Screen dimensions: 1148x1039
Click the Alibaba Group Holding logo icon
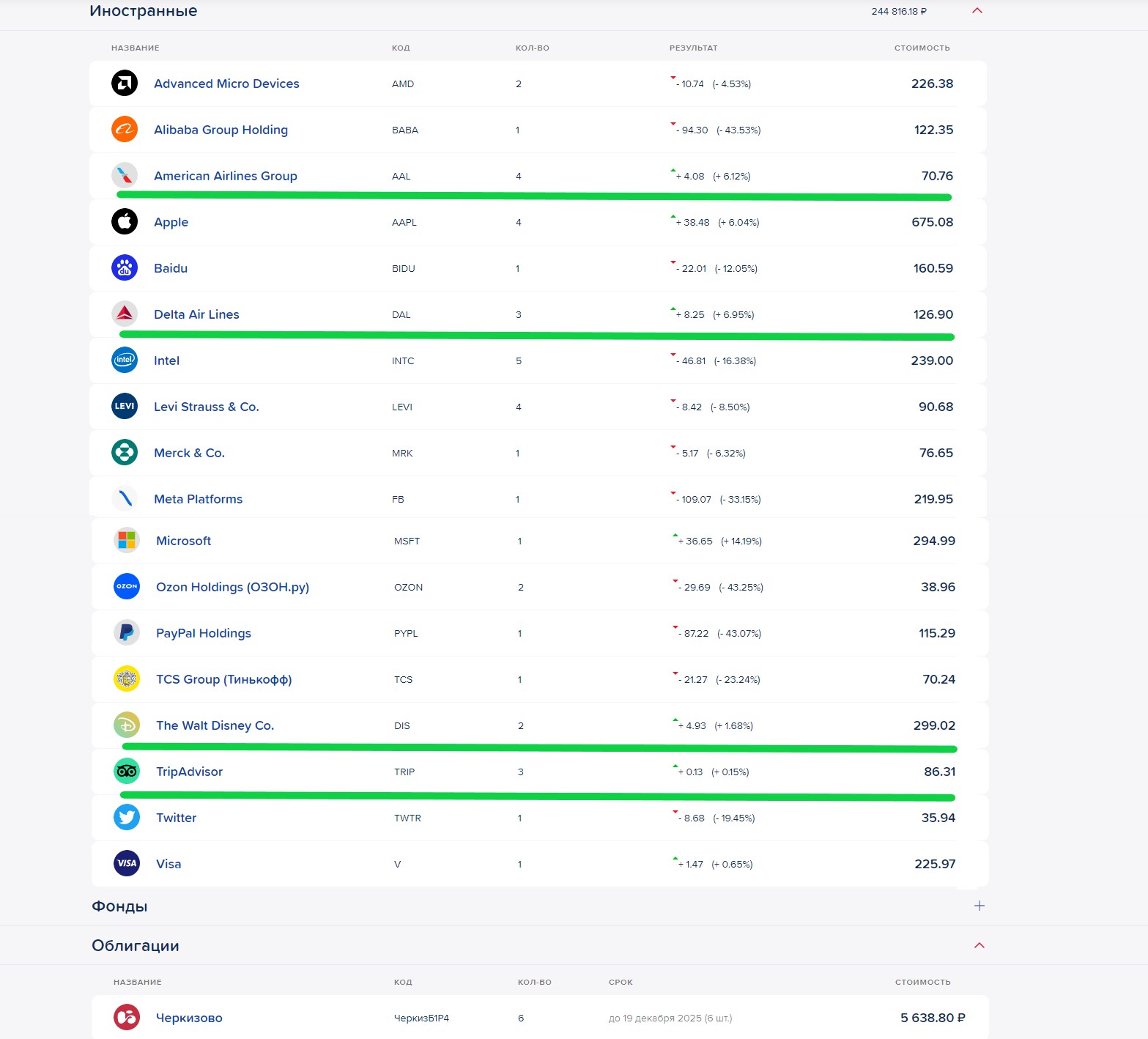point(125,129)
